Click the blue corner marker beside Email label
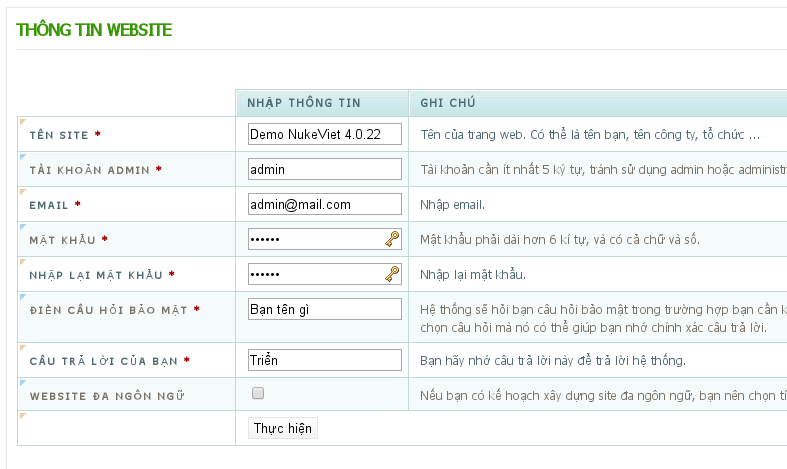787x469 pixels. (22, 192)
